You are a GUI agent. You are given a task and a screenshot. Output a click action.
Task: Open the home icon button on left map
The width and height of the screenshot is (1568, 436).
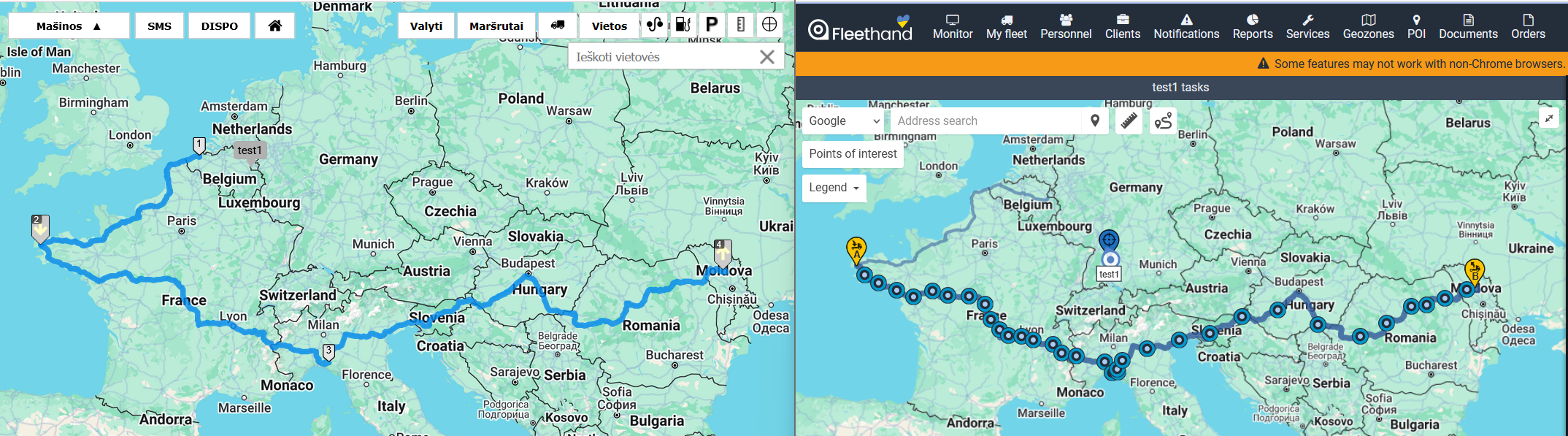275,26
